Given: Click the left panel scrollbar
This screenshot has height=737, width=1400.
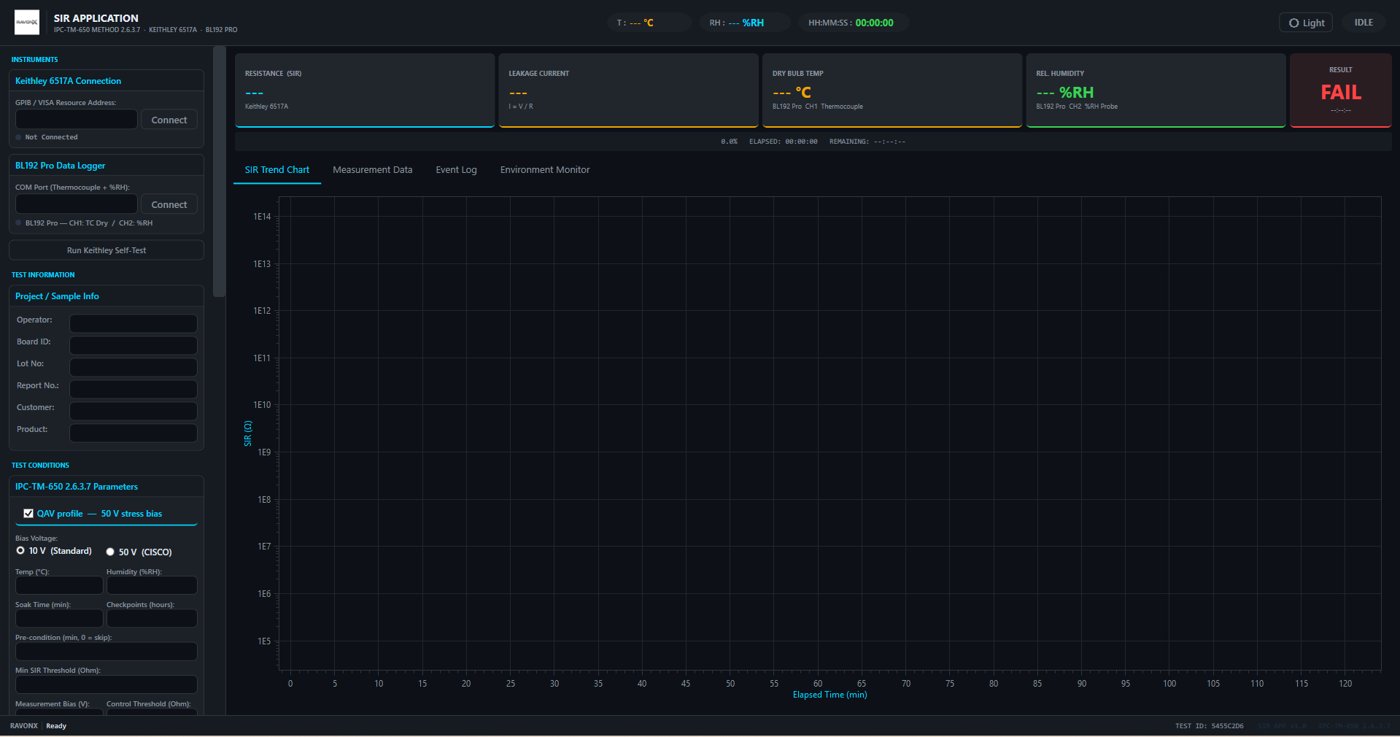Looking at the screenshot, I should coord(219,170).
